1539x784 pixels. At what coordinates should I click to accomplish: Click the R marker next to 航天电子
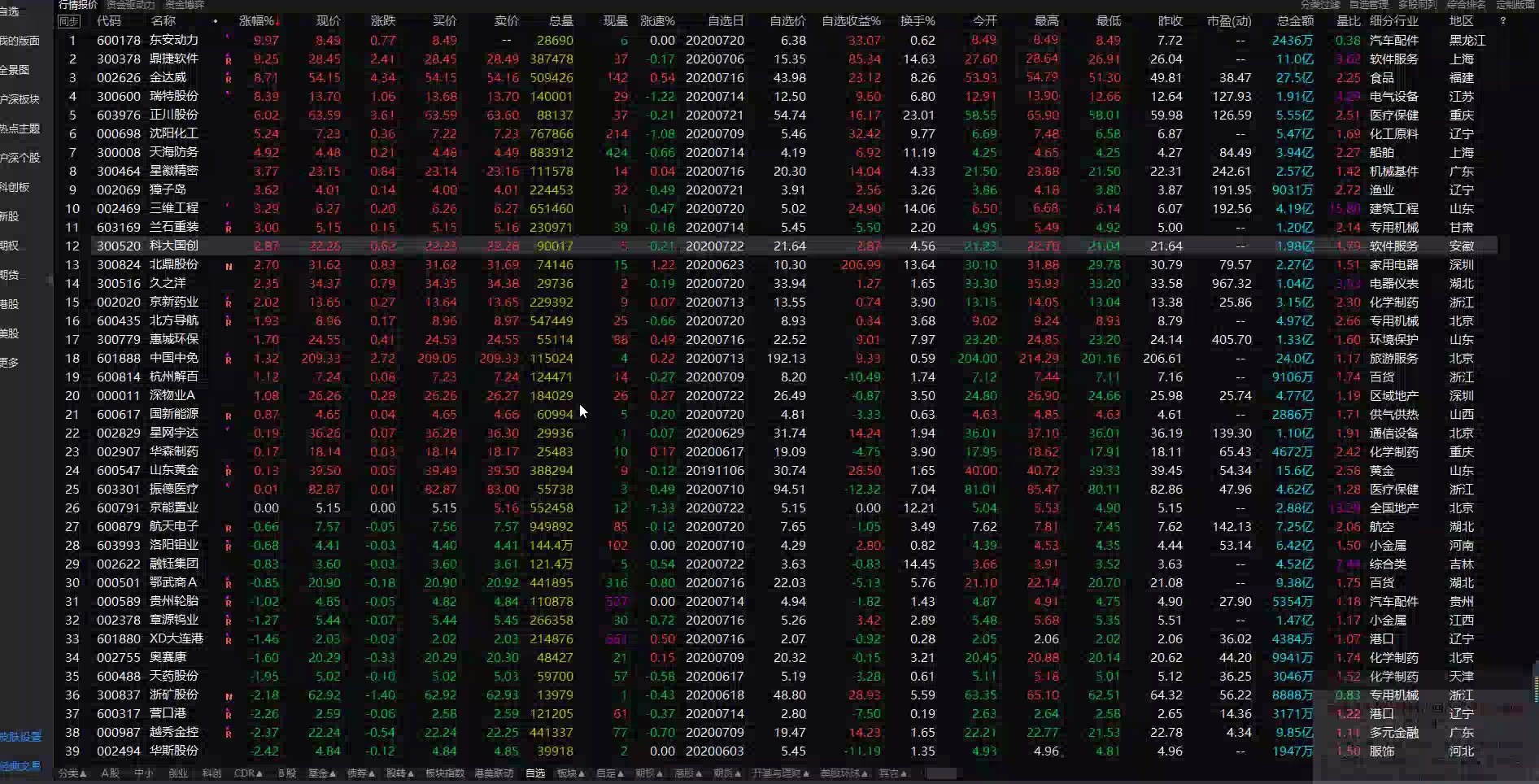click(x=229, y=528)
